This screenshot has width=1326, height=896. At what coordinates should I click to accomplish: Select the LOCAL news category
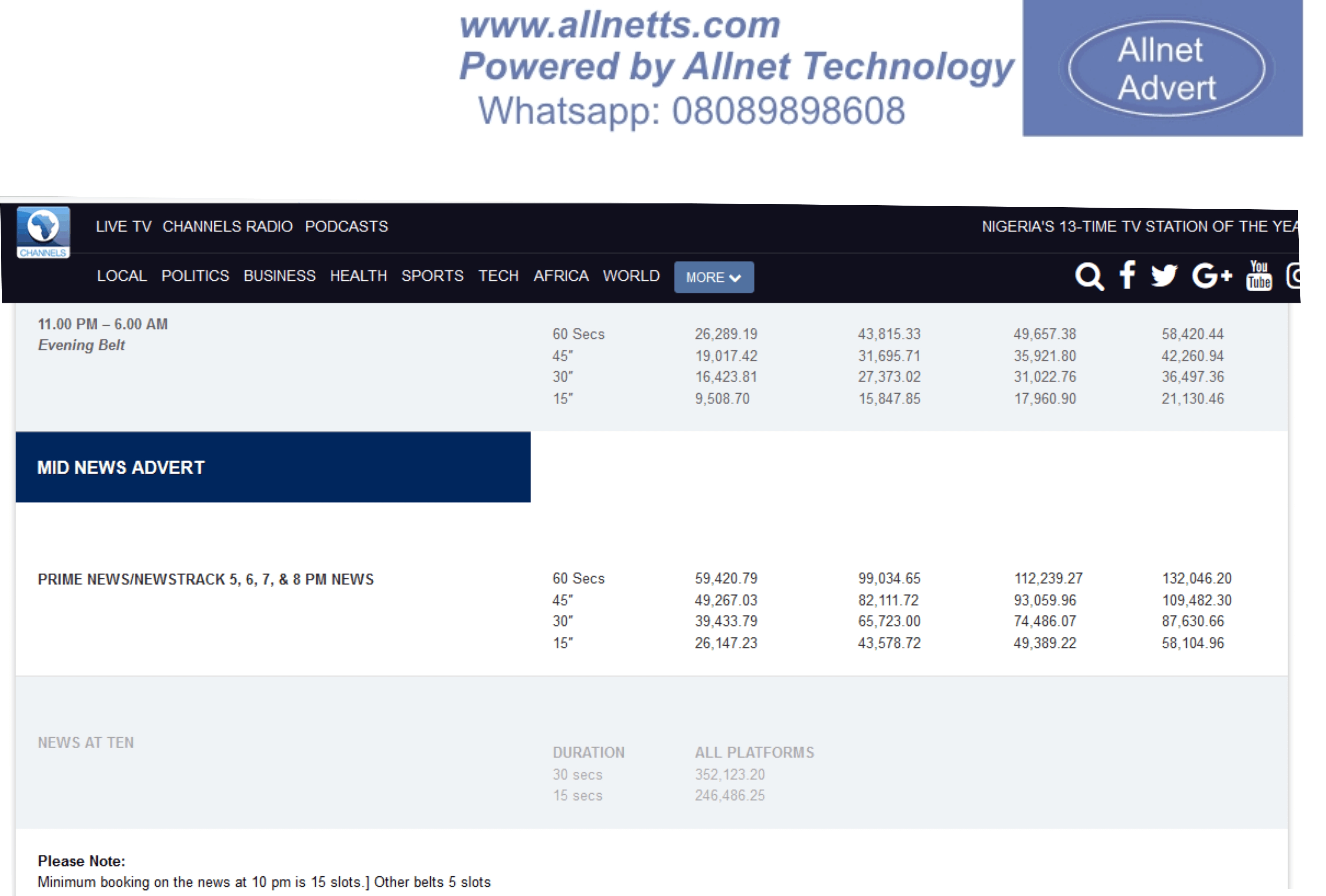click(x=121, y=276)
